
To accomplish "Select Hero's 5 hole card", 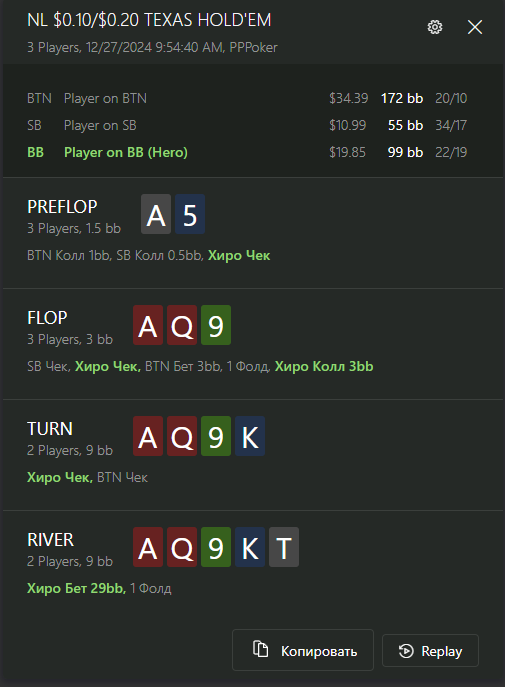I will click(190, 214).
